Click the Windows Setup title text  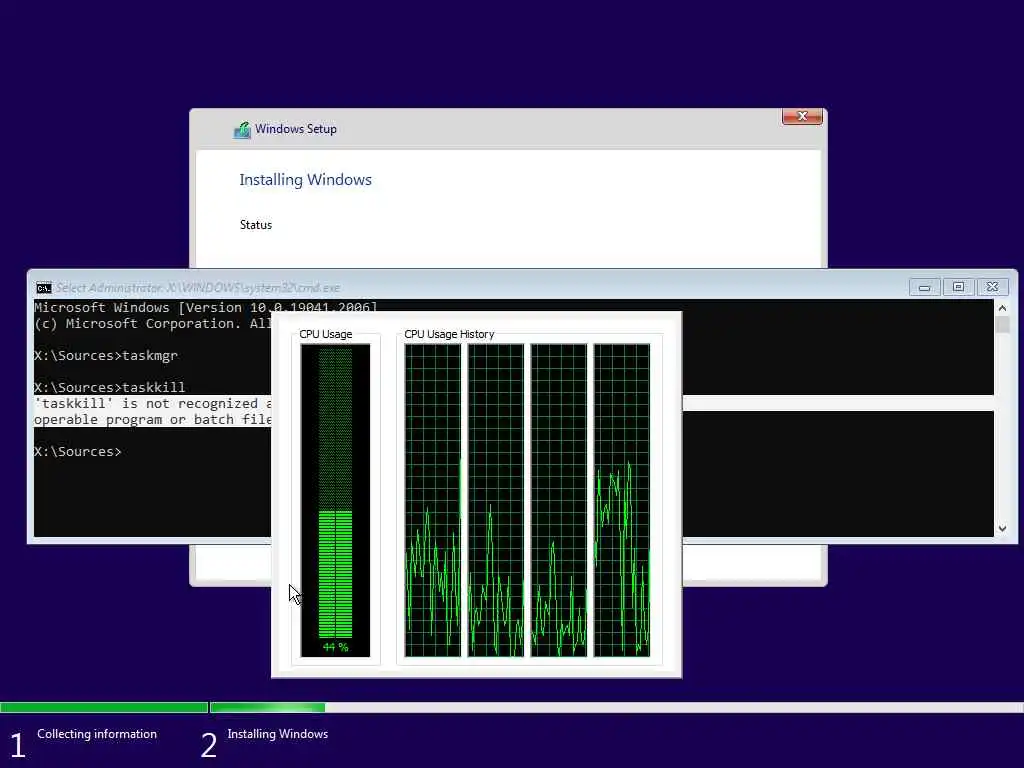pos(296,129)
